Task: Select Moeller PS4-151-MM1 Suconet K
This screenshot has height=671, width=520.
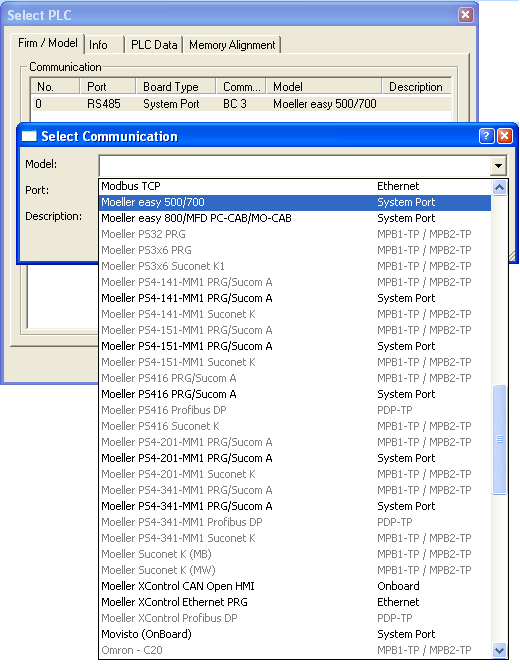Action: click(x=295, y=362)
